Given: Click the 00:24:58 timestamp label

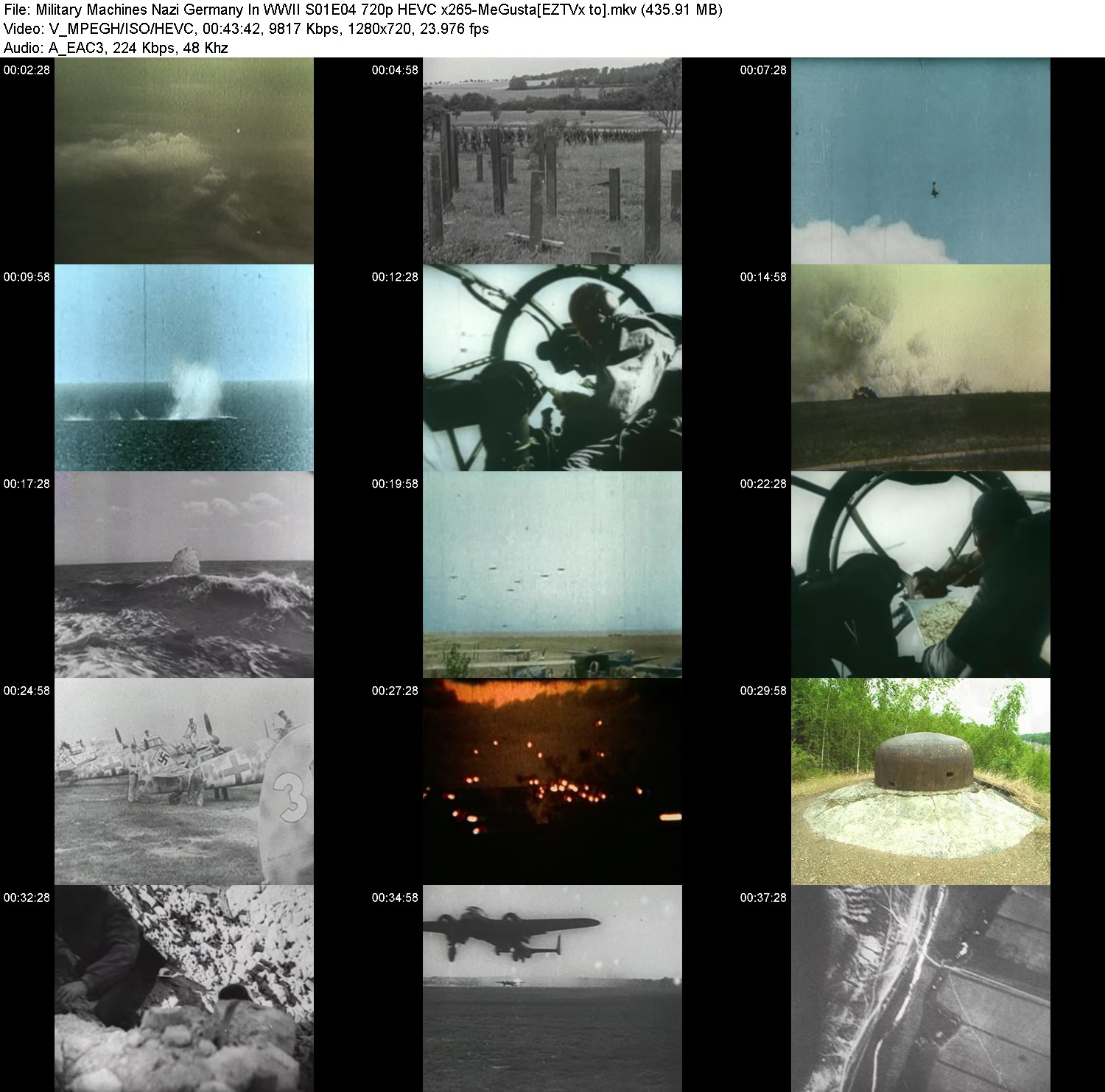Looking at the screenshot, I should point(27,691).
